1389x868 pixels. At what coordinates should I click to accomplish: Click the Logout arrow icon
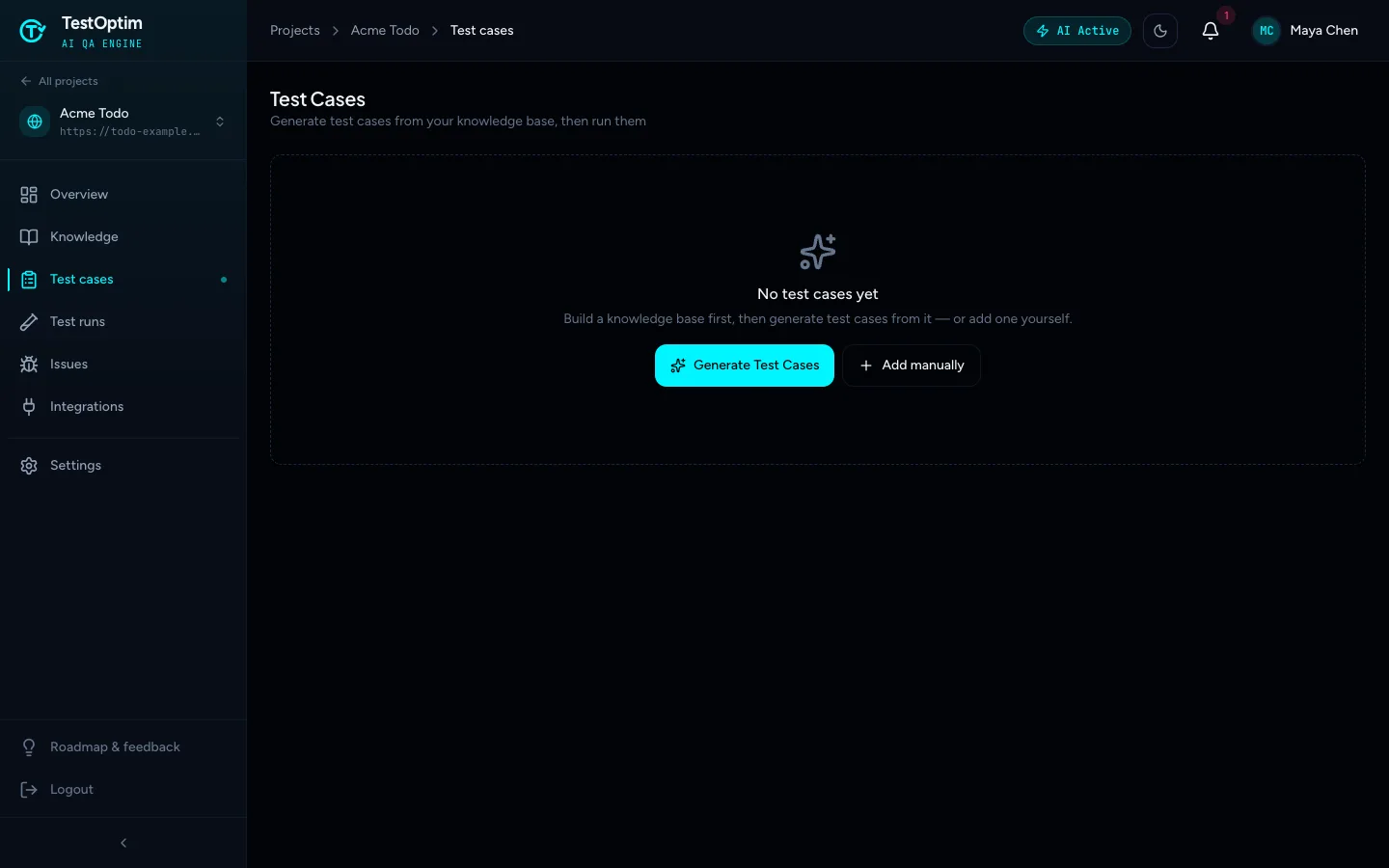[x=29, y=790]
